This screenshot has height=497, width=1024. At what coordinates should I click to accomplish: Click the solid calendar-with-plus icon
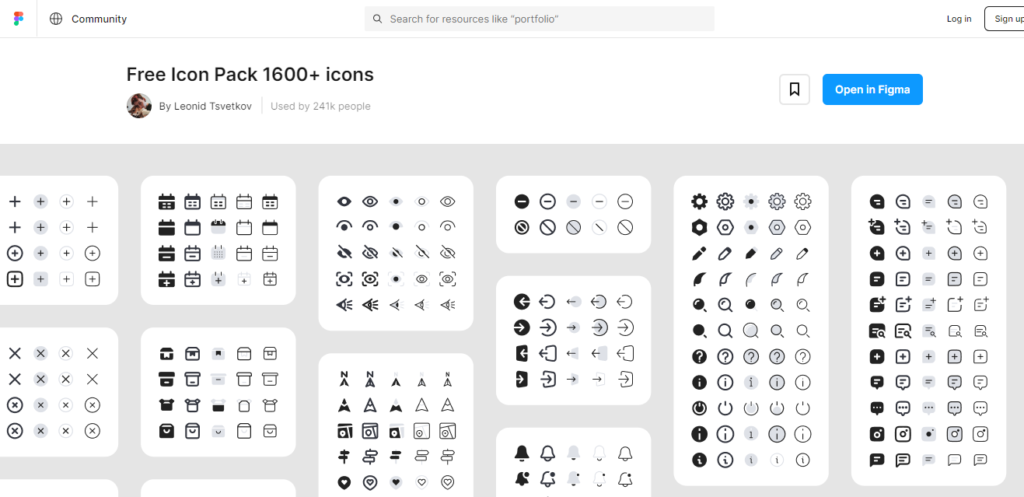[x=167, y=279]
